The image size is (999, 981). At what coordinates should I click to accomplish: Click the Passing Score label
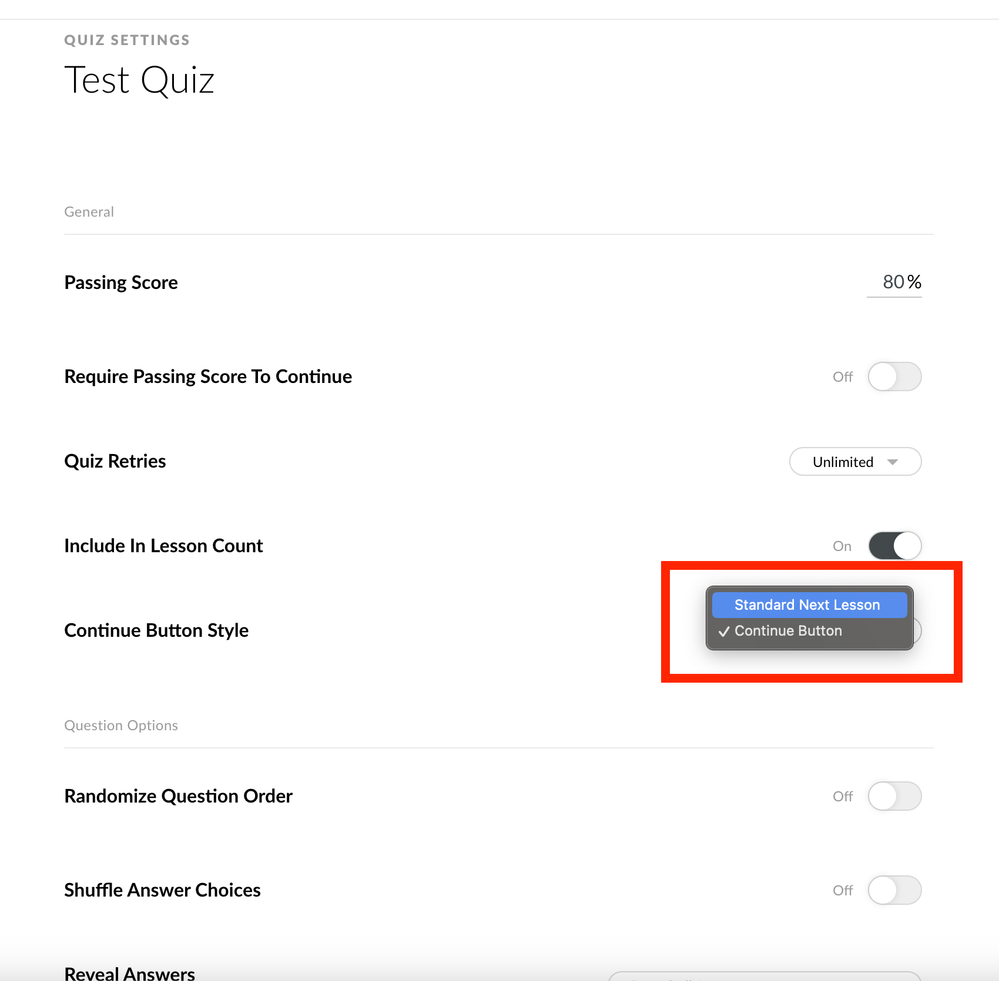121,283
